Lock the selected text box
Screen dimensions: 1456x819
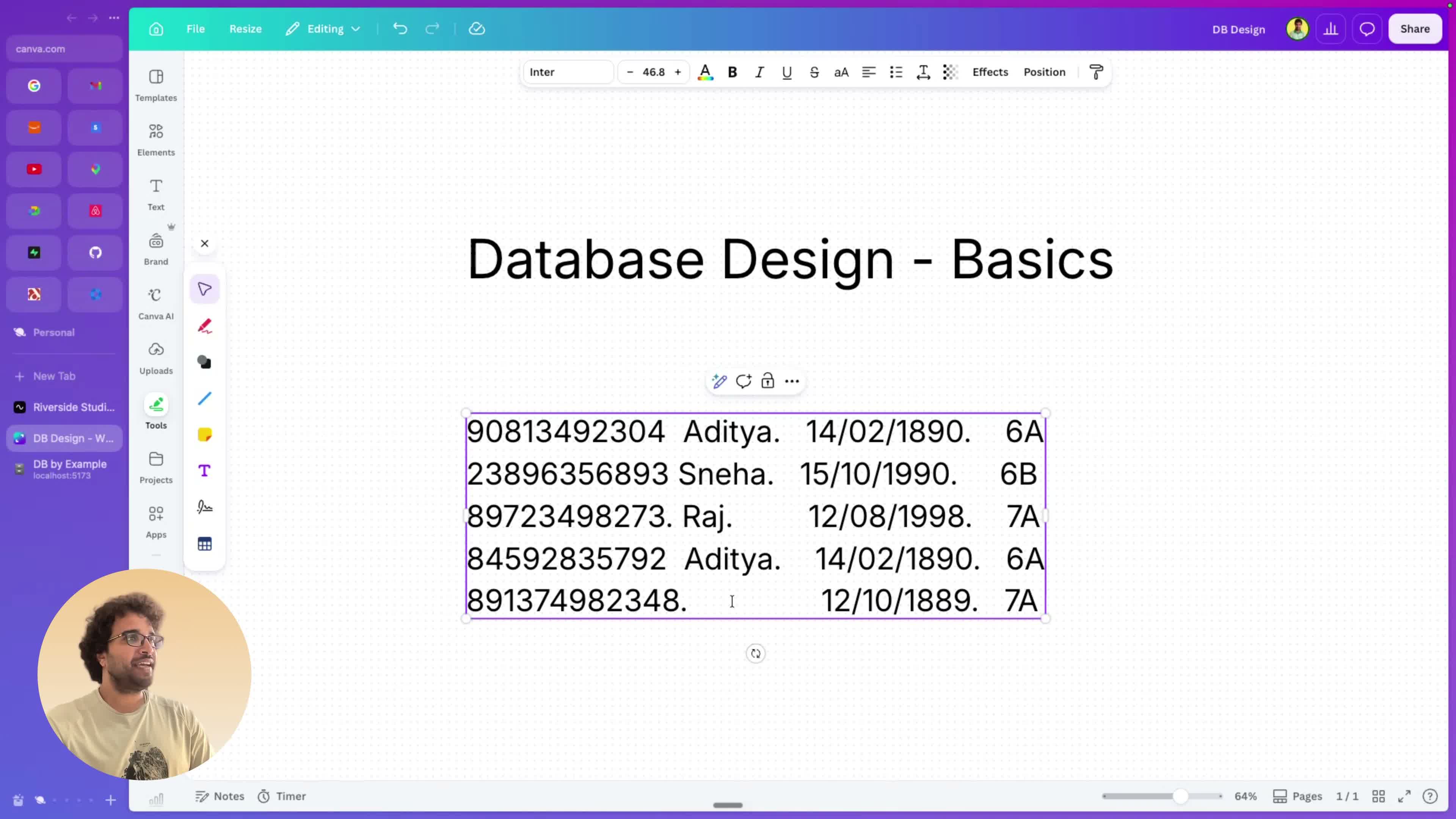(x=767, y=381)
